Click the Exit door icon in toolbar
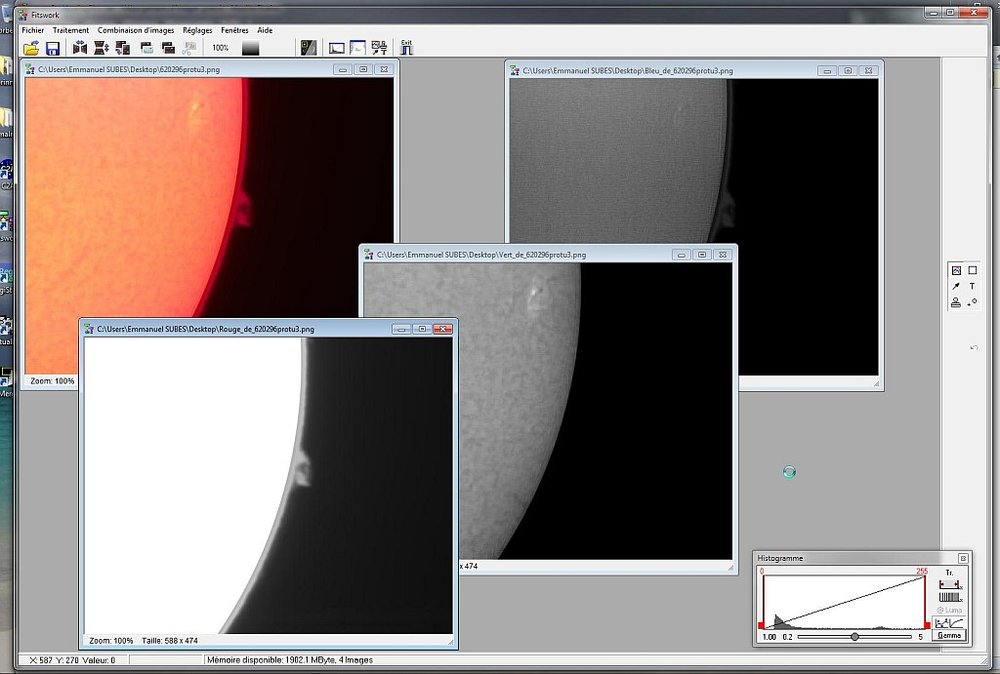Screen dimensions: 1000x674 pyautogui.click(x=406, y=48)
